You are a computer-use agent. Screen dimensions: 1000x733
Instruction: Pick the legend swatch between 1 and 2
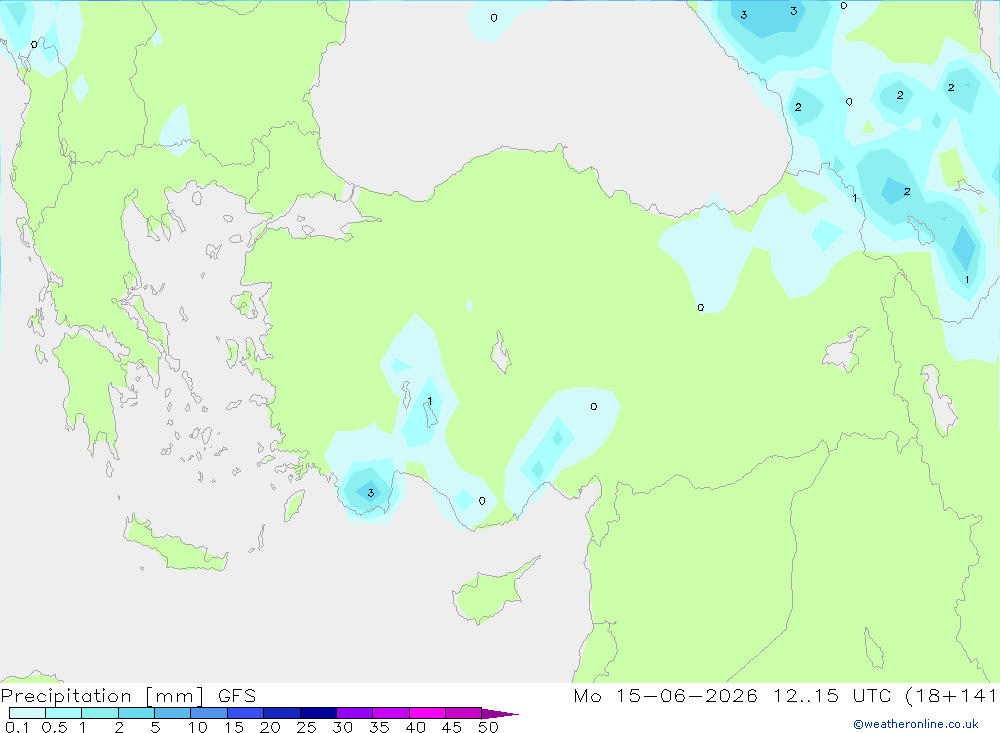100,713
